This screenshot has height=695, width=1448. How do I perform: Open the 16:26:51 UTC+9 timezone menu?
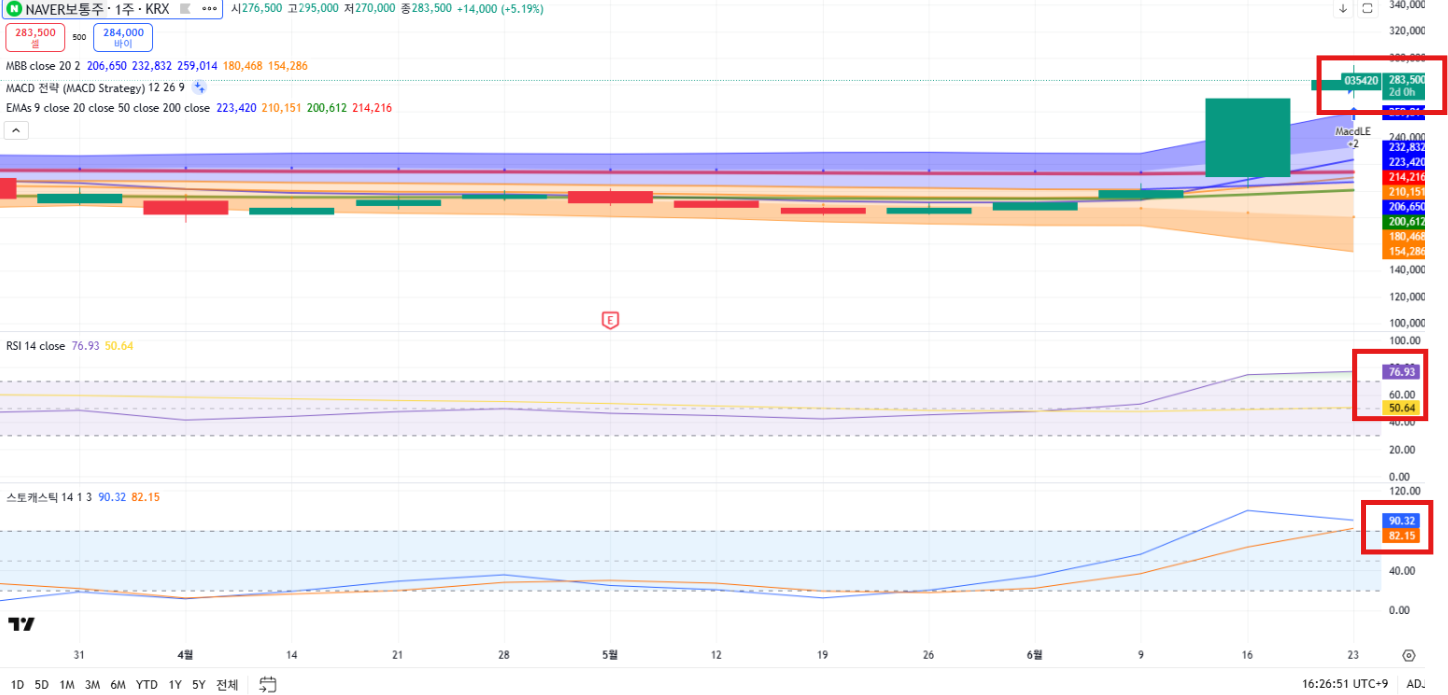click(1345, 684)
